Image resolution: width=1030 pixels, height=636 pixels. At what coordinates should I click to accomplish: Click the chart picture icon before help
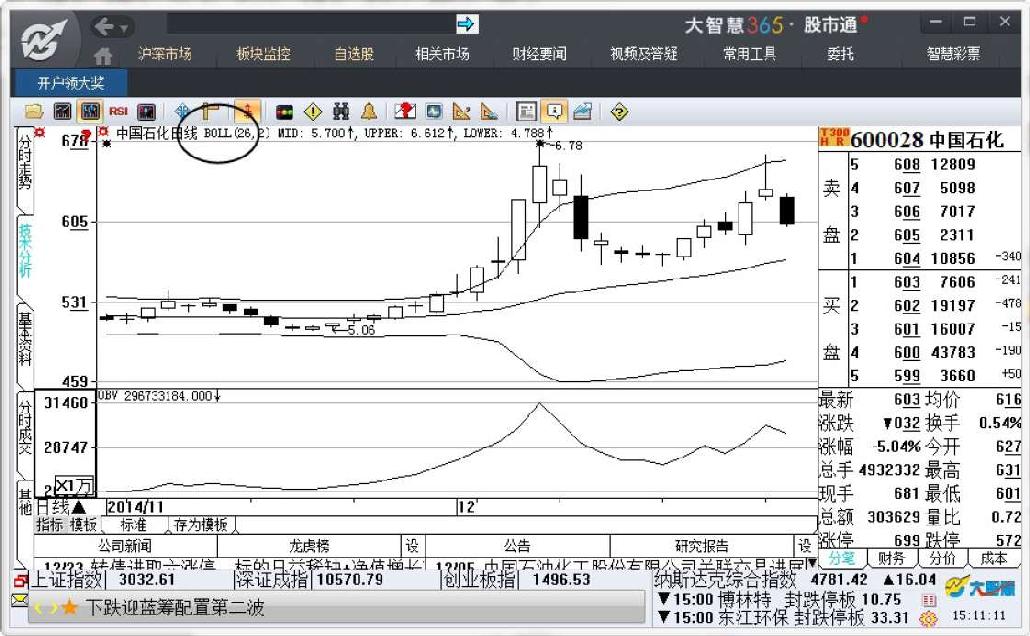[x=583, y=112]
